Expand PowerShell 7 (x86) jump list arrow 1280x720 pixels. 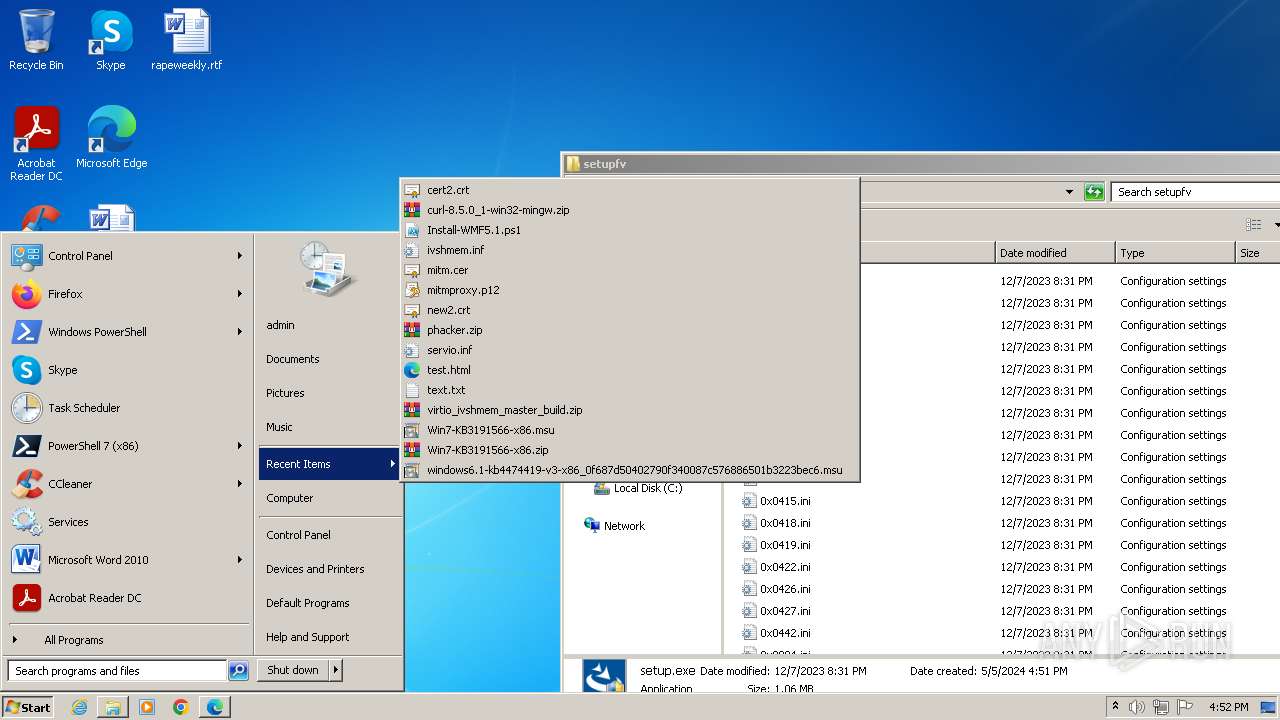pos(240,446)
